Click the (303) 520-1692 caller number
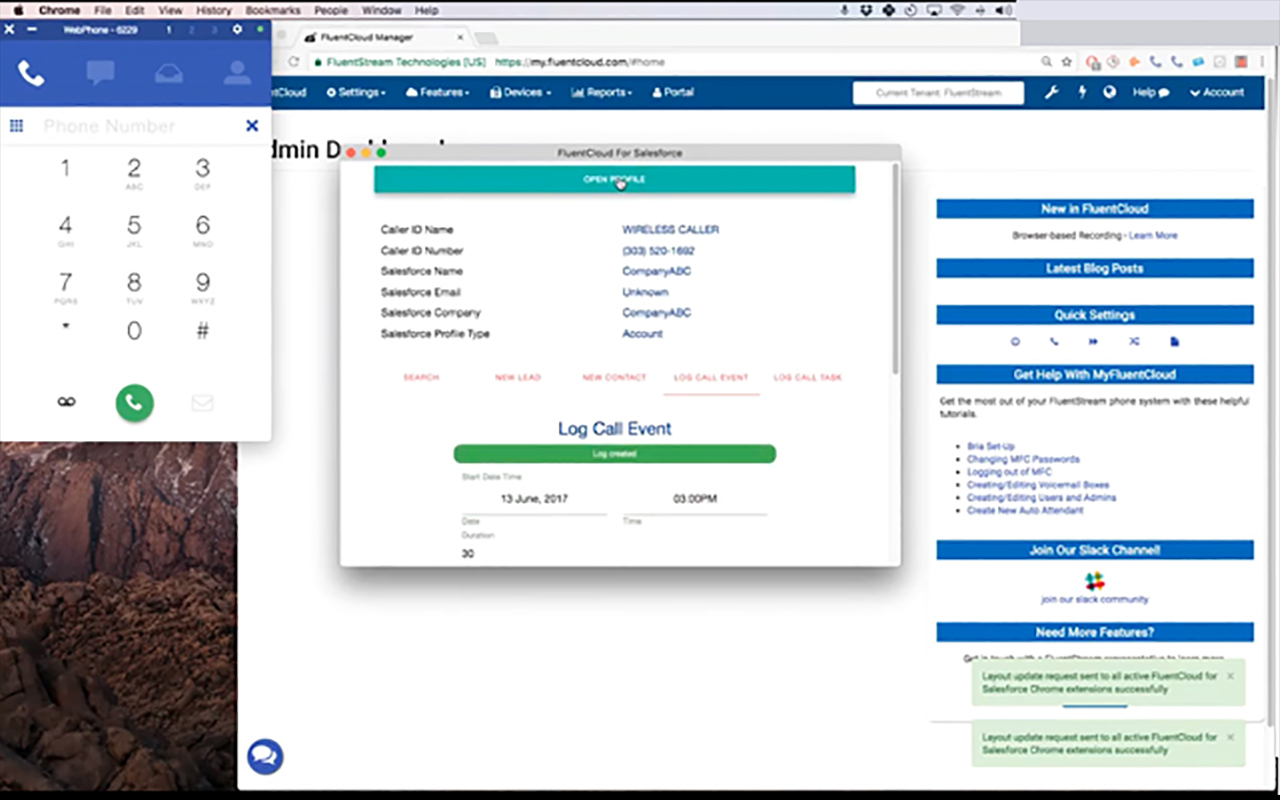The image size is (1280, 800). point(658,251)
